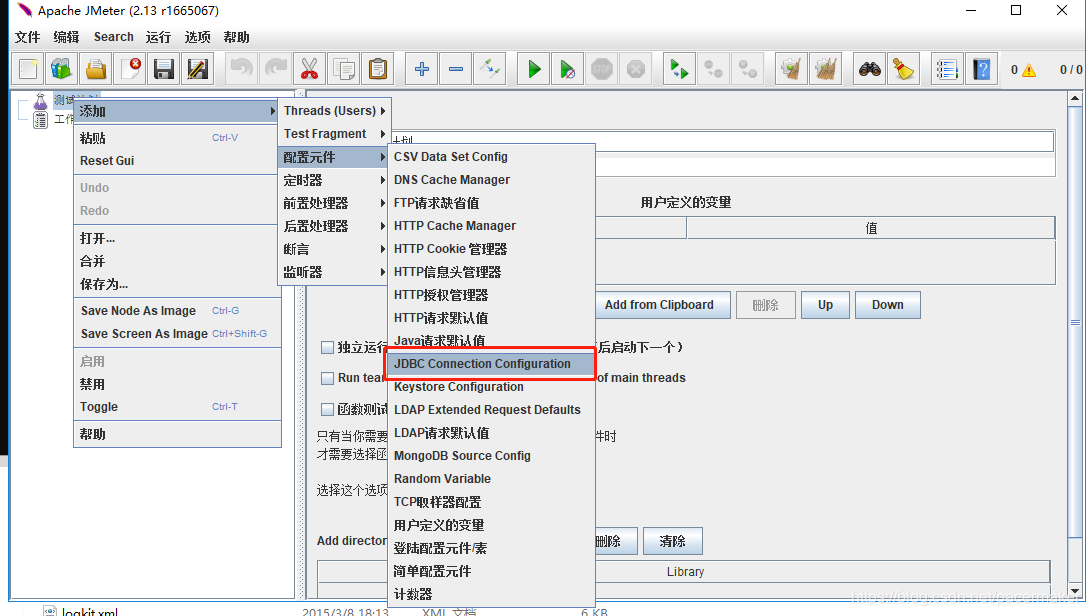Toggle the Run tearDown checkbox
1091x616 pixels.
[x=327, y=378]
